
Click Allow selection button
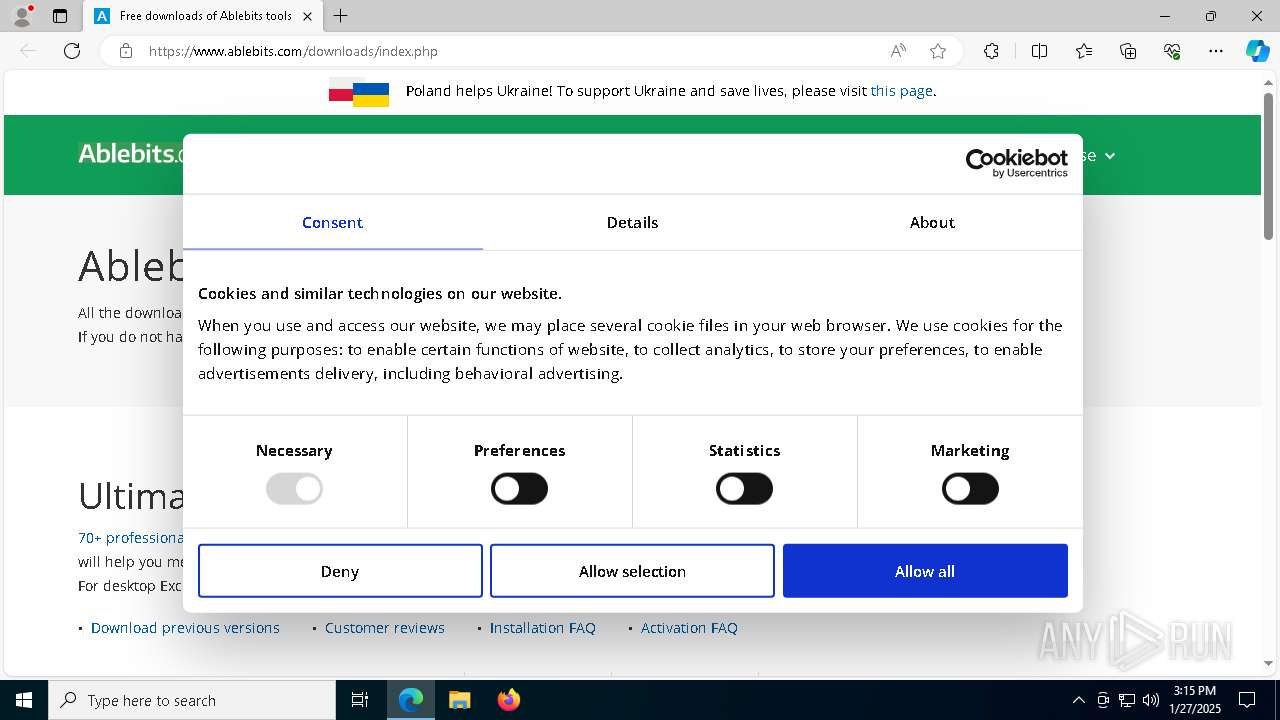point(632,571)
